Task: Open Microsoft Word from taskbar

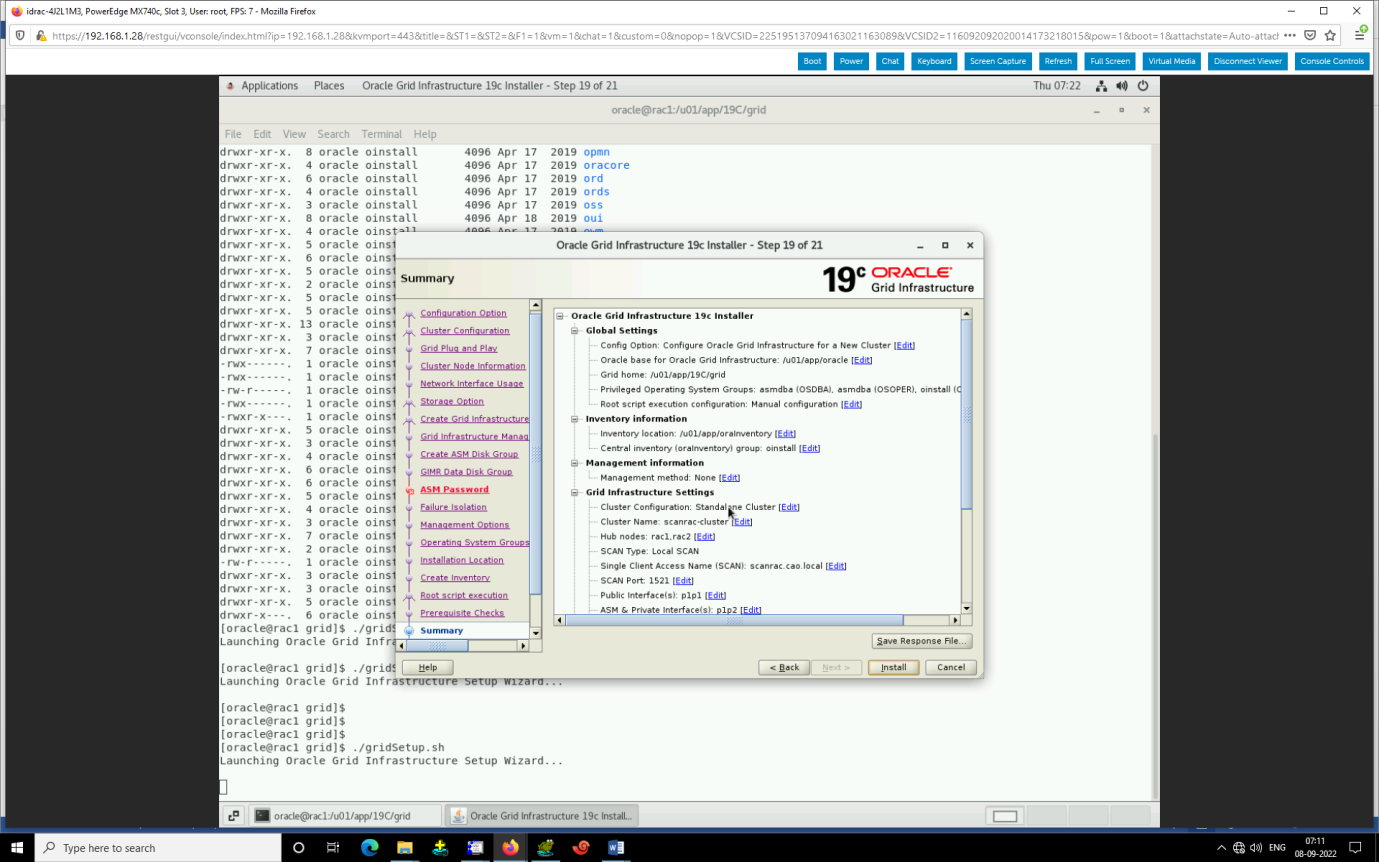Action: point(616,847)
